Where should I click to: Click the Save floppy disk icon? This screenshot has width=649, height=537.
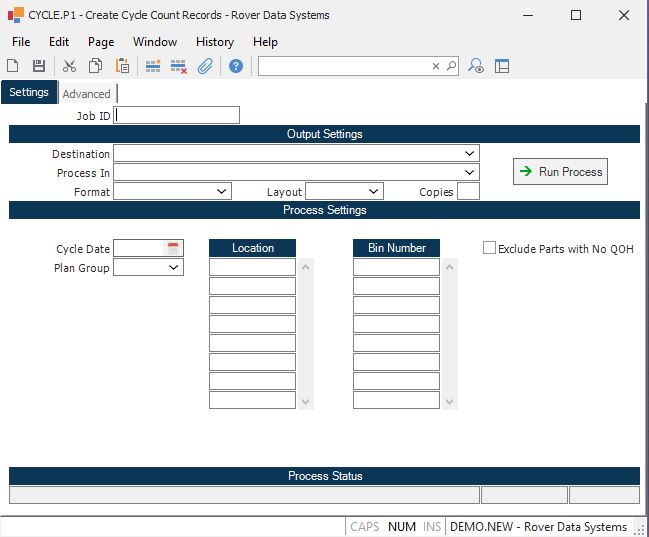click(39, 66)
